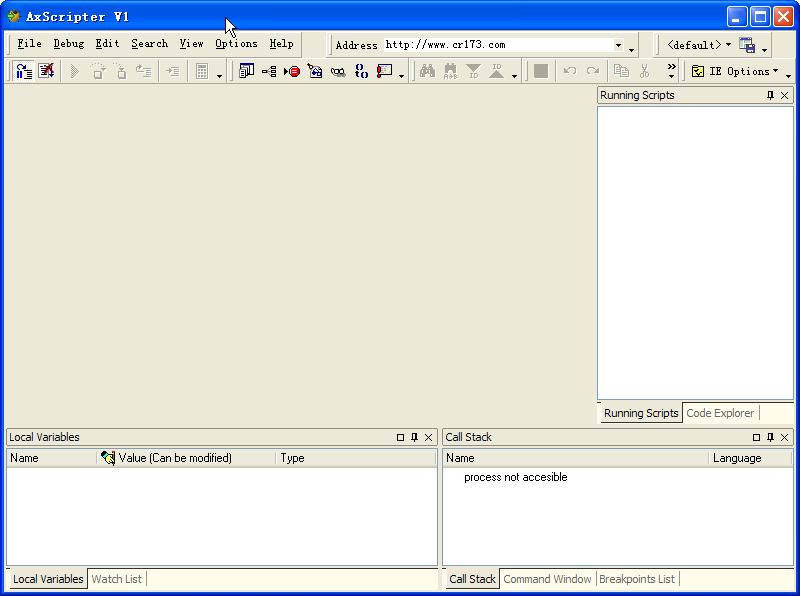This screenshot has width=800, height=596.
Task: Toggle pin on Call Stack panel
Action: coord(770,438)
